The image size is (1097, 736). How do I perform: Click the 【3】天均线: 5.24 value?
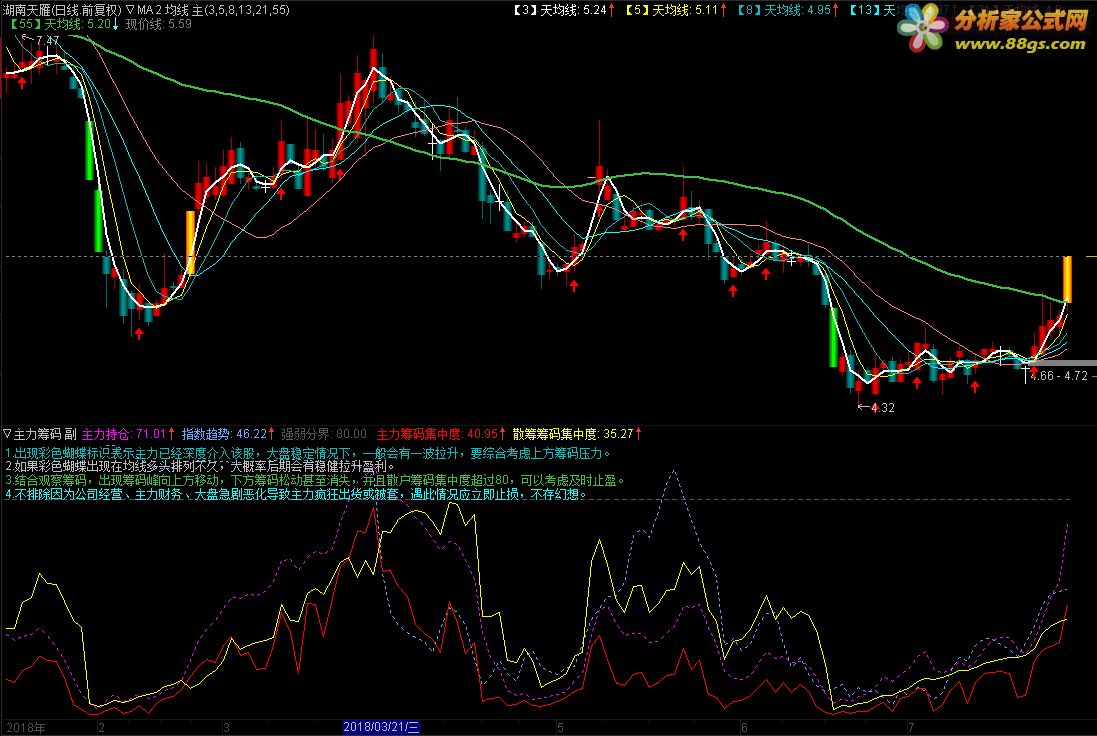pyautogui.click(x=560, y=10)
